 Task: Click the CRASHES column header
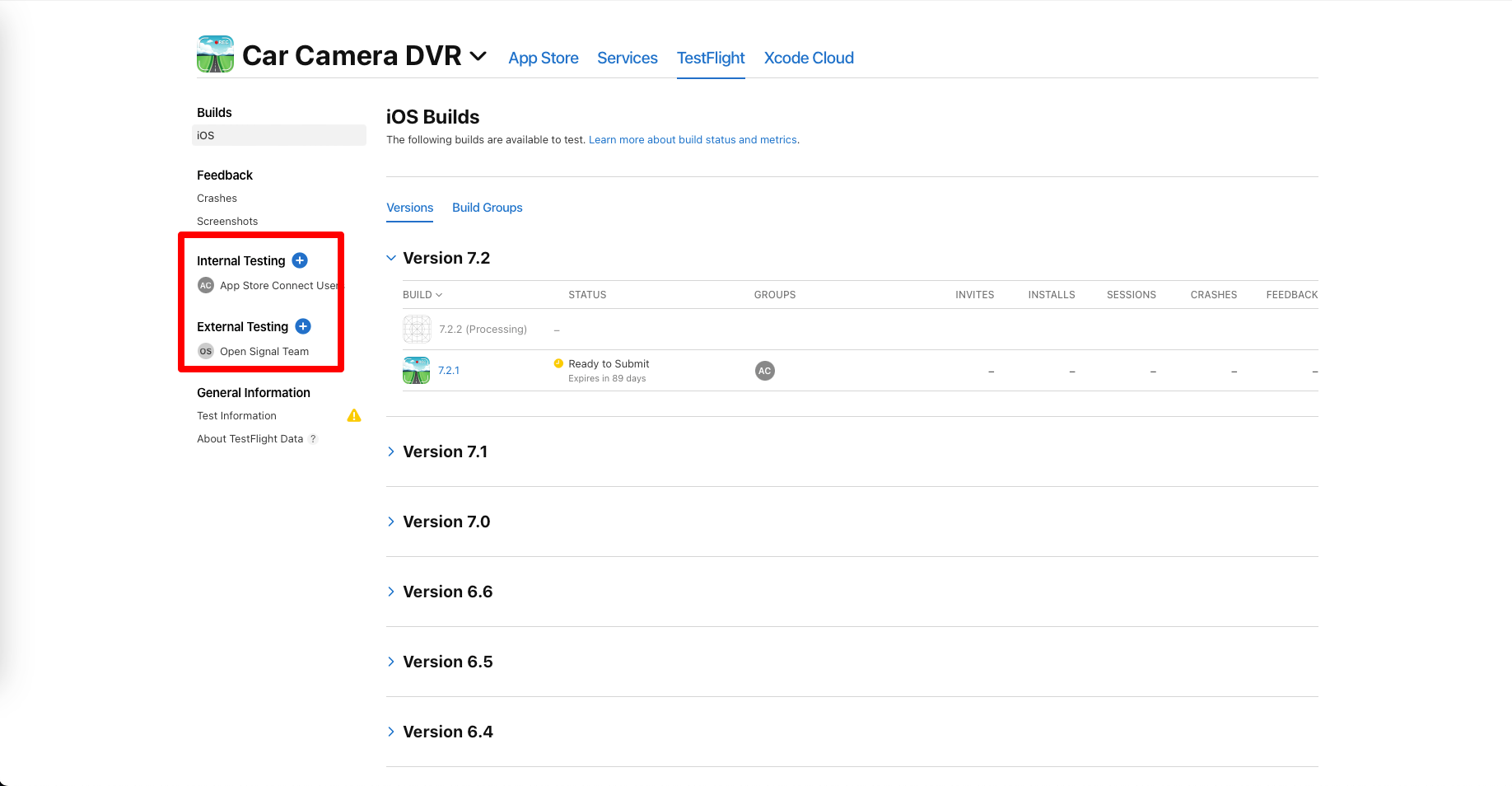[1214, 295]
